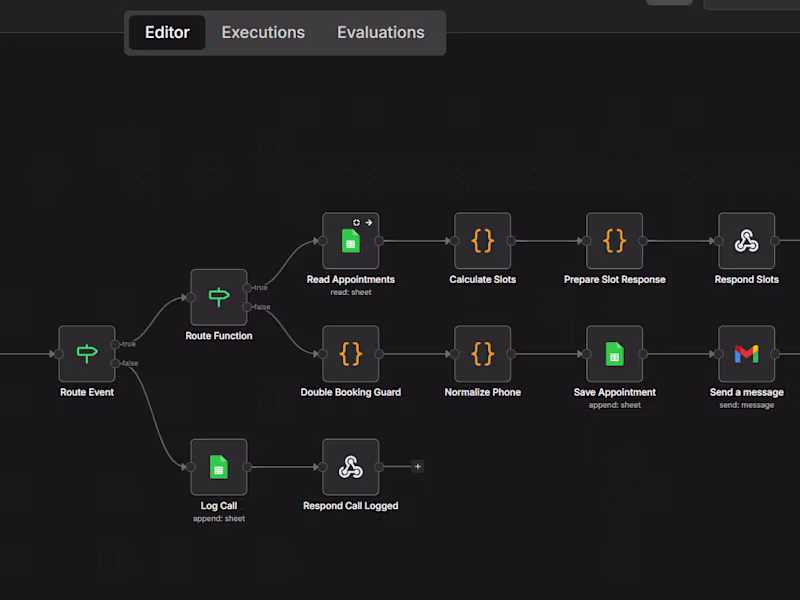
Task: Switch to the Editor tab
Action: (167, 33)
